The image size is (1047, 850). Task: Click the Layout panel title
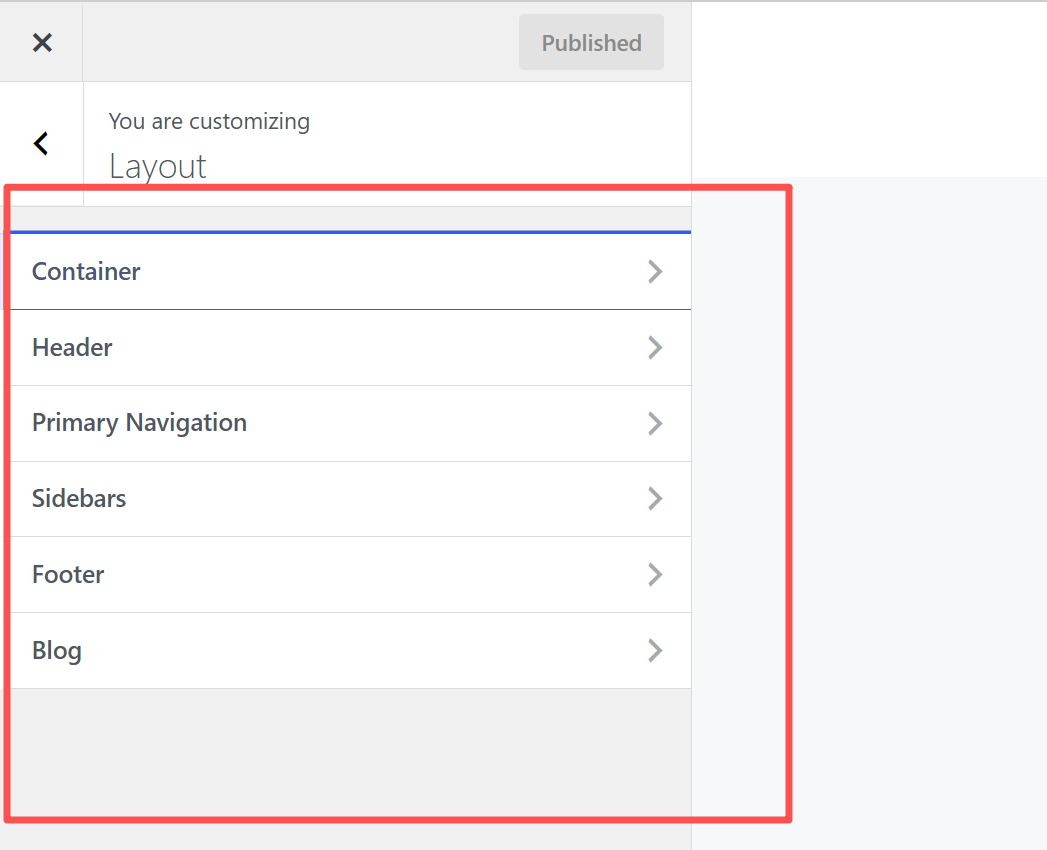pyautogui.click(x=158, y=166)
